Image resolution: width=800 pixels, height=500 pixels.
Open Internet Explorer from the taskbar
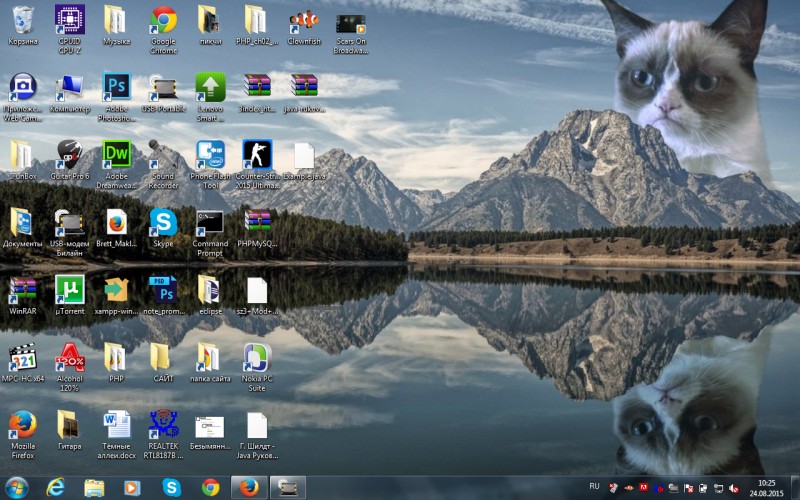(56, 487)
